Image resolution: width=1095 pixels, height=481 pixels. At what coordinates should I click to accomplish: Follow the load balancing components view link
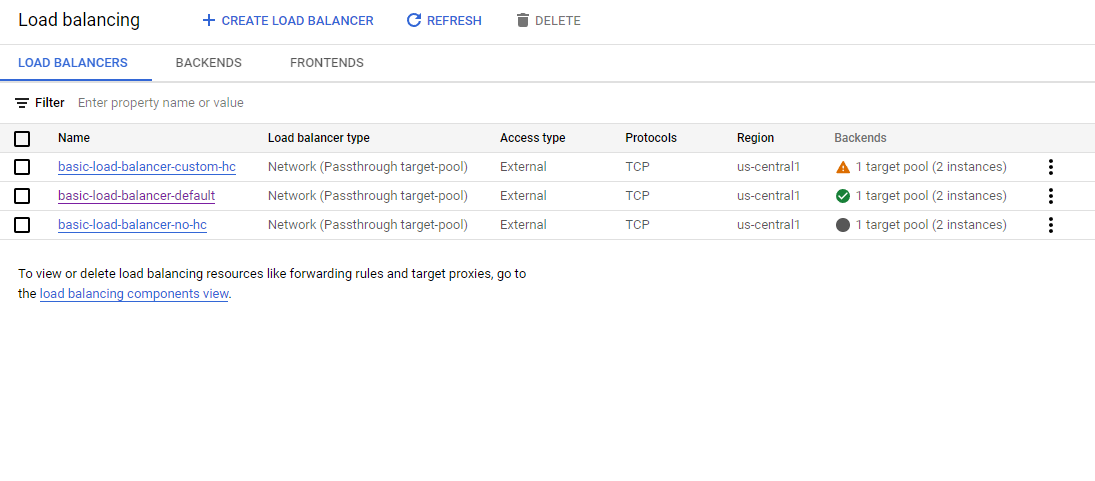134,294
